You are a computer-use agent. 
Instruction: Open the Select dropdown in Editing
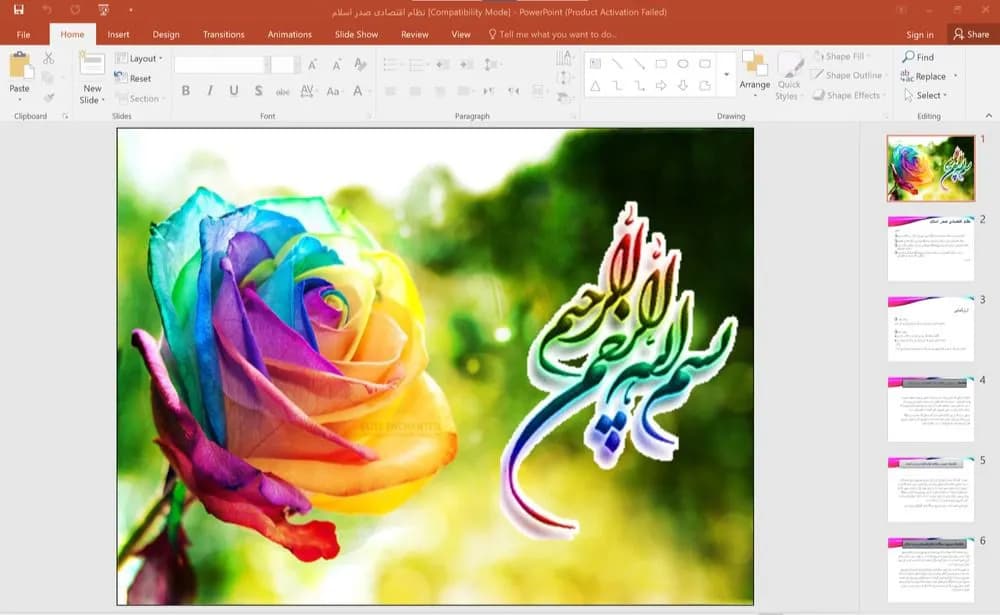[926, 95]
